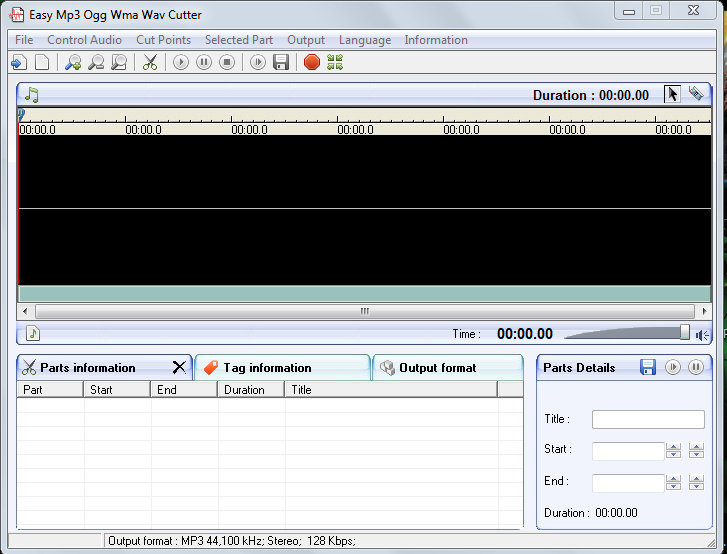
Task: Select the arrow cursor tool
Action: [x=672, y=94]
